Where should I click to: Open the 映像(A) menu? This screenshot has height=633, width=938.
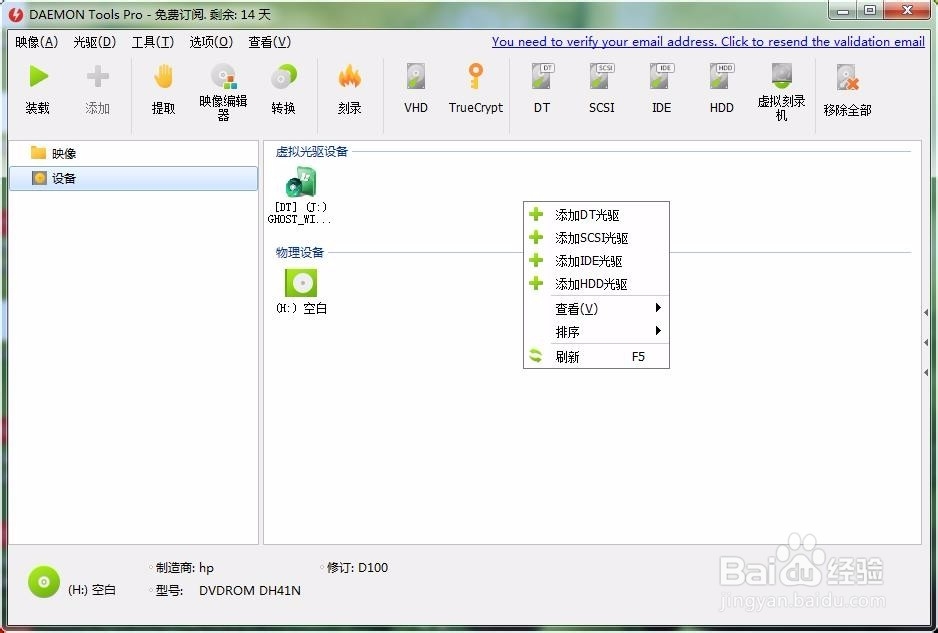(x=36, y=42)
